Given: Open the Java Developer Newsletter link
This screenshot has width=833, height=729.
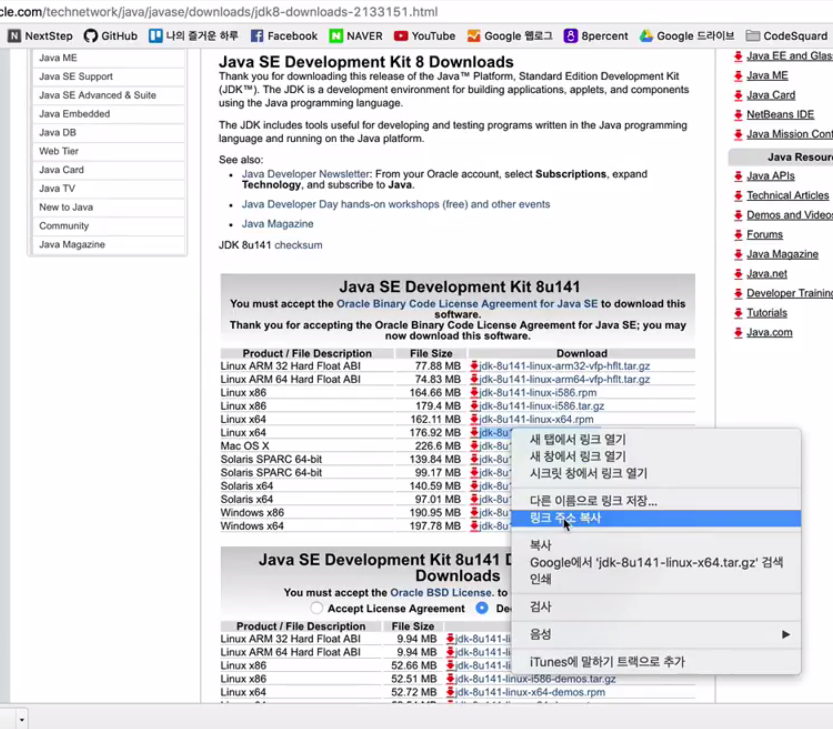Looking at the screenshot, I should [305, 174].
